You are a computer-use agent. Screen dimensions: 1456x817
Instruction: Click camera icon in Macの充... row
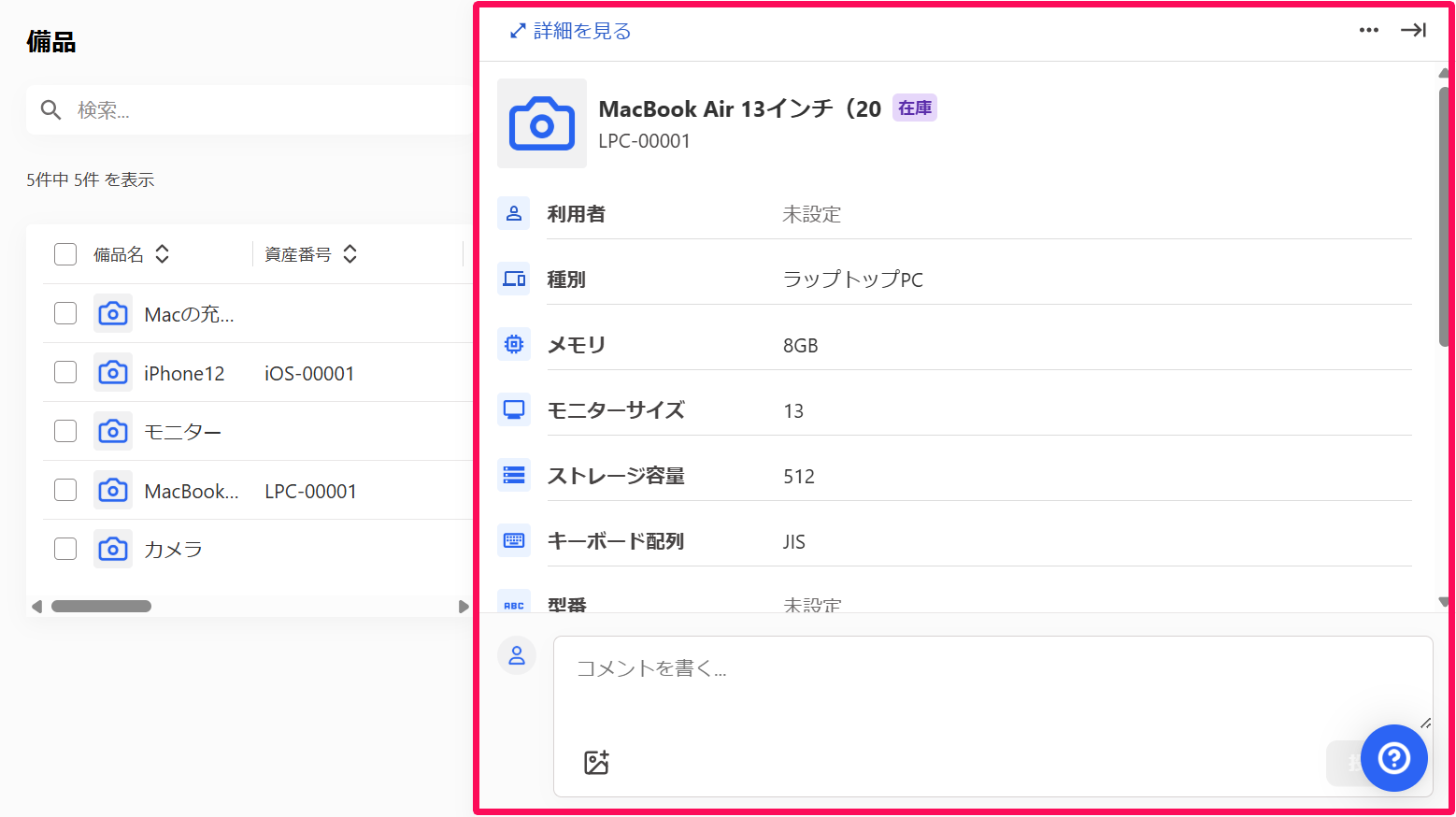113,313
